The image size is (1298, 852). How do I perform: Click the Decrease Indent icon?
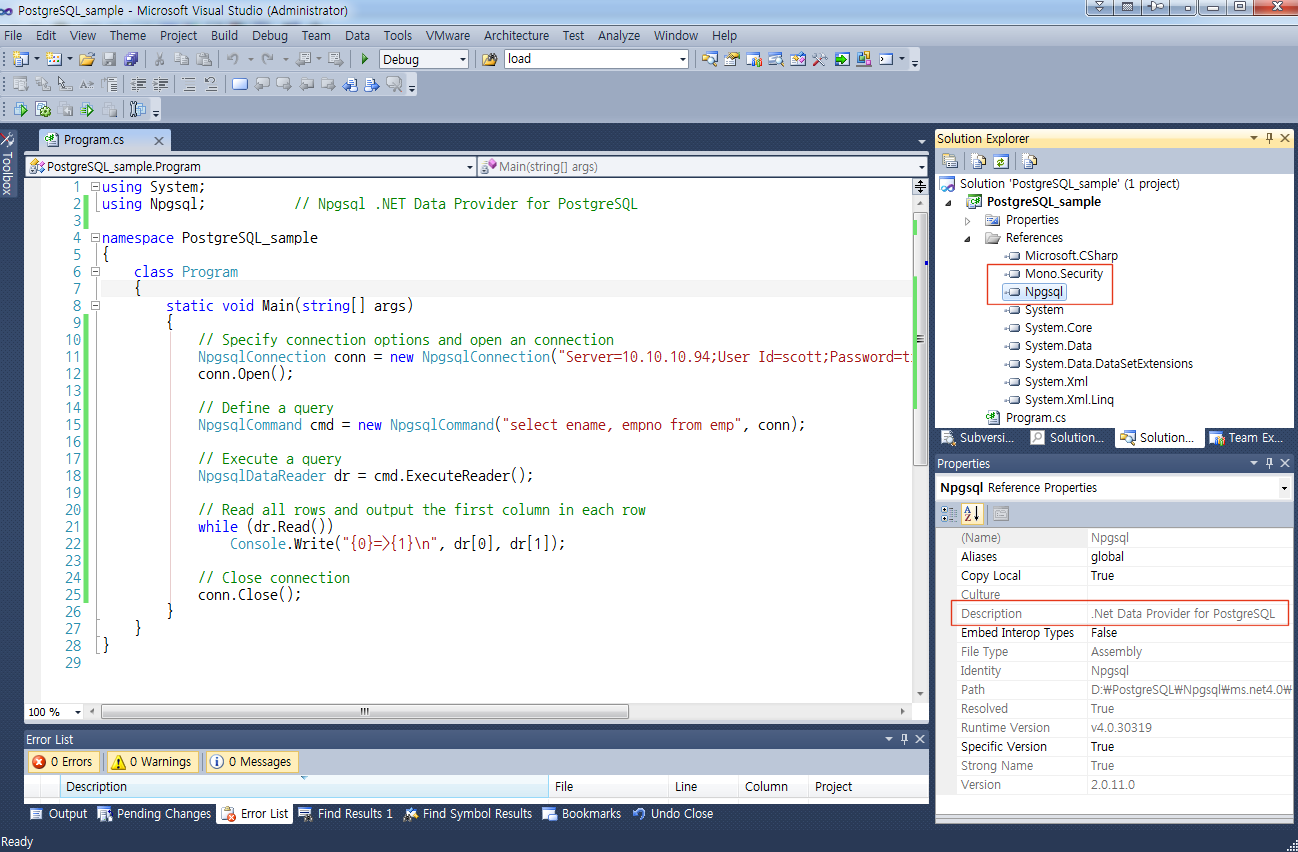[x=138, y=84]
